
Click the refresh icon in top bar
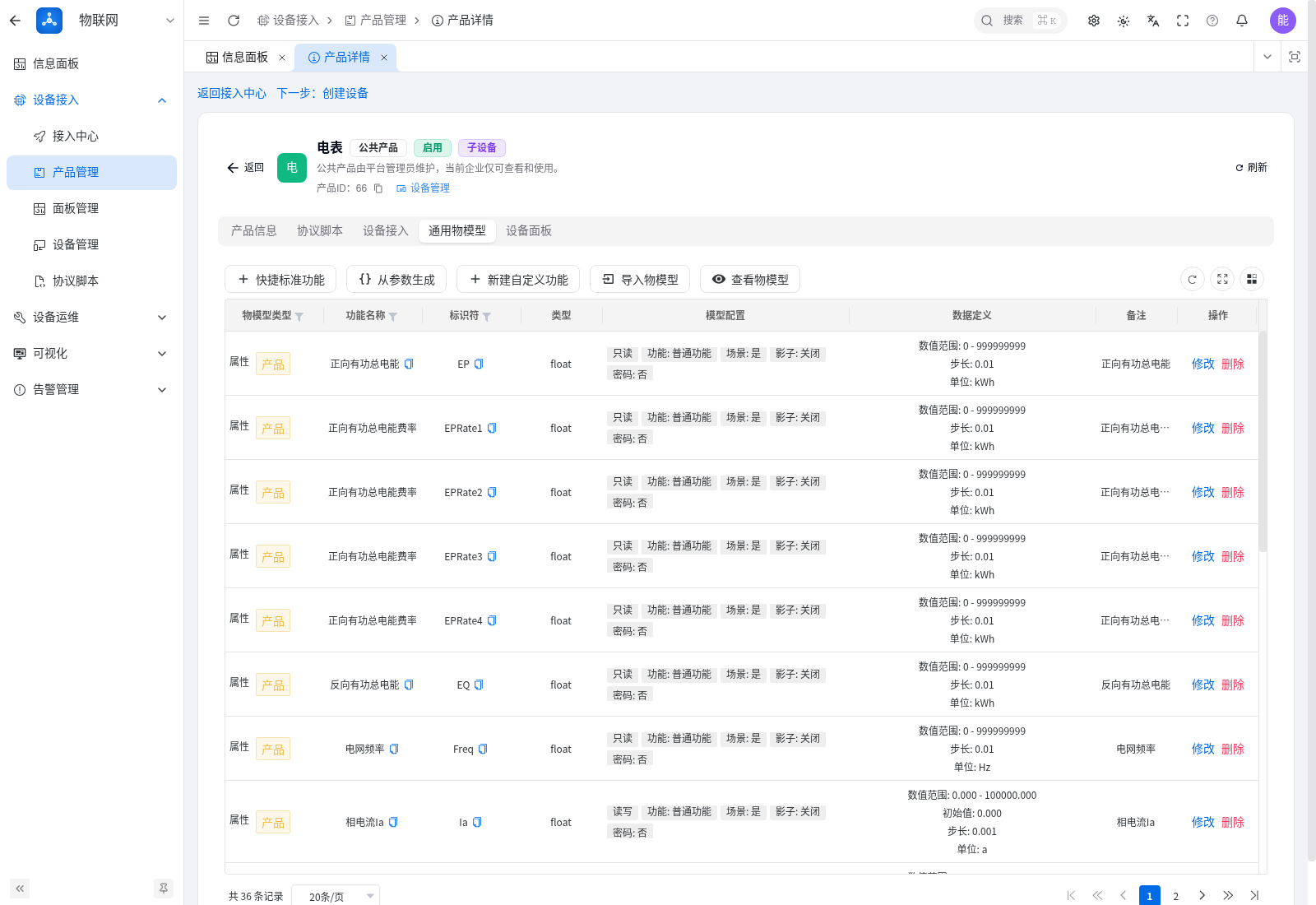234,21
